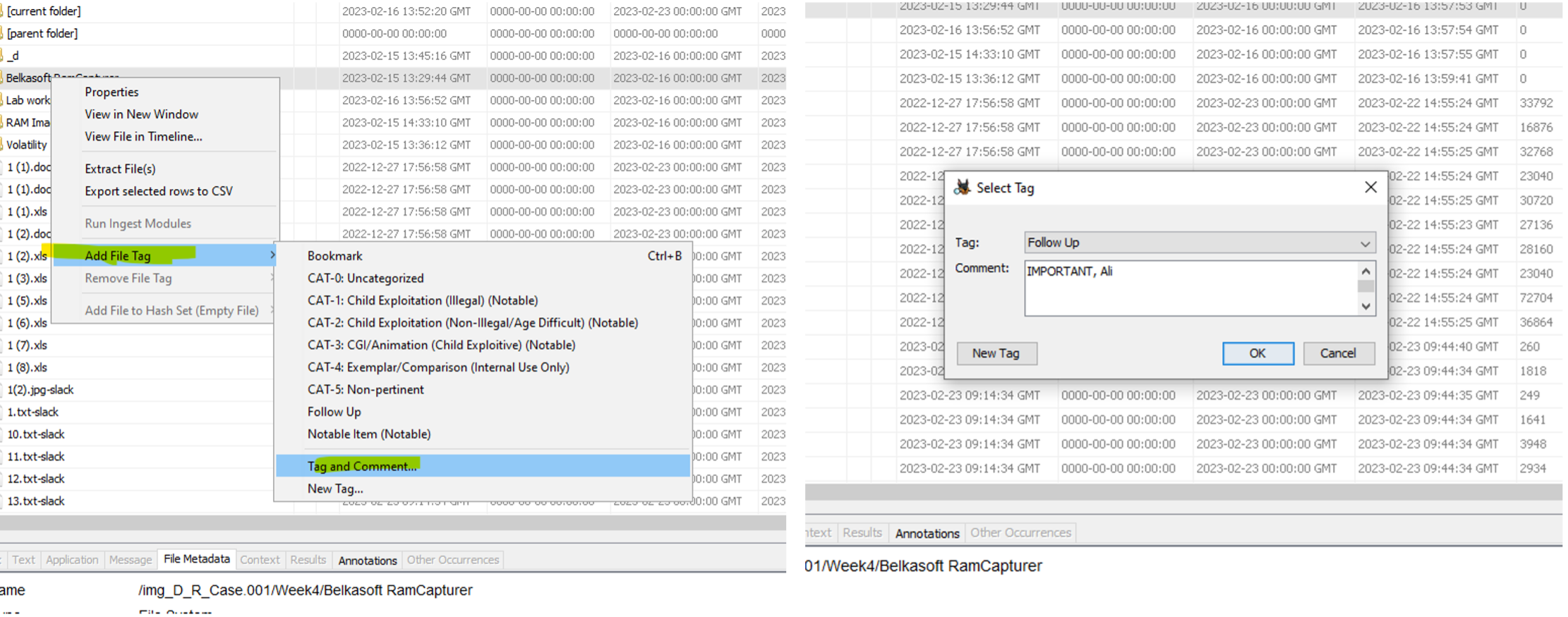Click the comment scroll up arrow
Viewport: 1568px width, 617px height.
(1365, 271)
